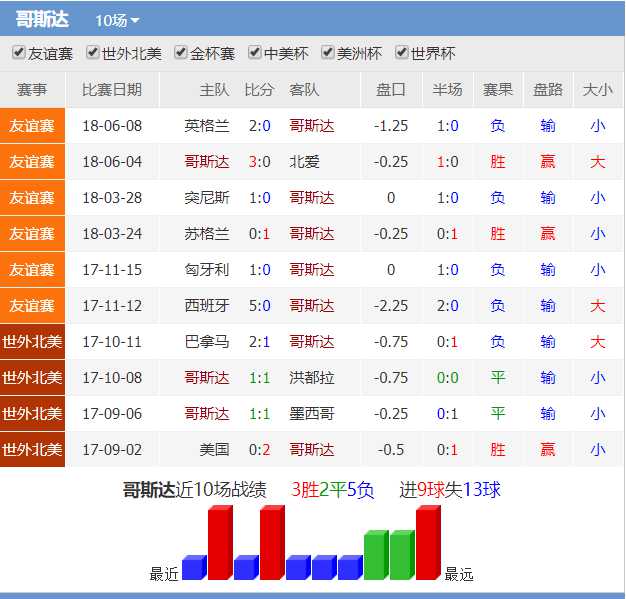This screenshot has height=599, width=626.
Task: Click the 5:0 score in the 西班牙 row
Action: (x=259, y=306)
